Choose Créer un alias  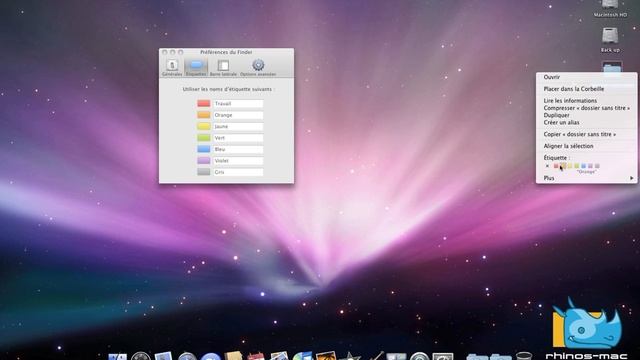pos(586,122)
